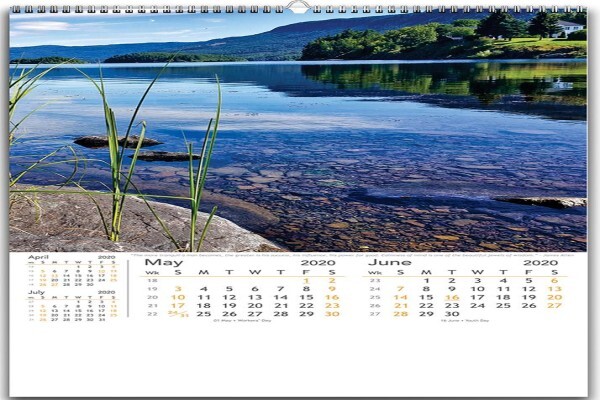Click week number 22 in May

[x=152, y=314]
